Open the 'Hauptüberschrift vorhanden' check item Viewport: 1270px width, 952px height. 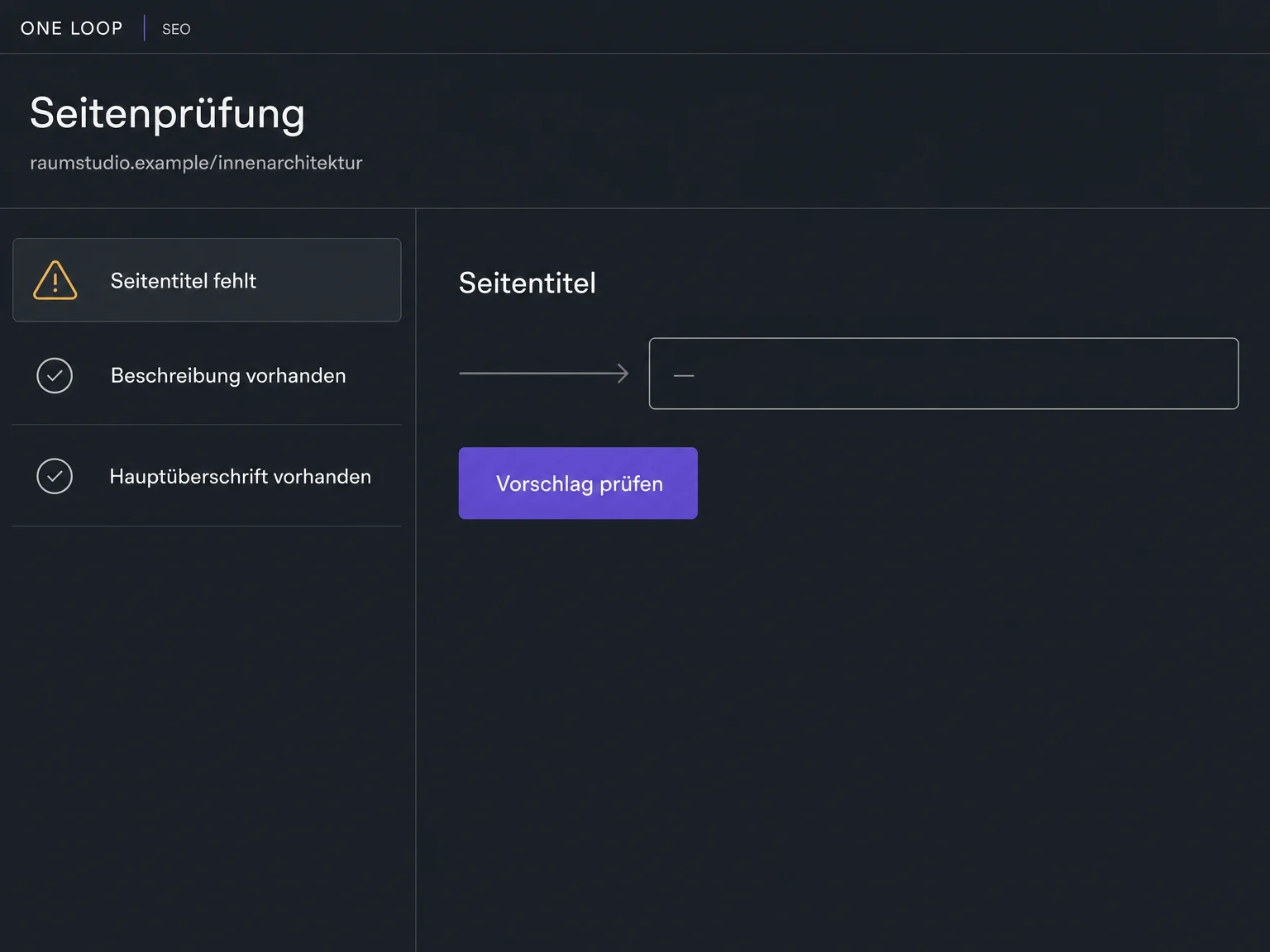coord(207,476)
